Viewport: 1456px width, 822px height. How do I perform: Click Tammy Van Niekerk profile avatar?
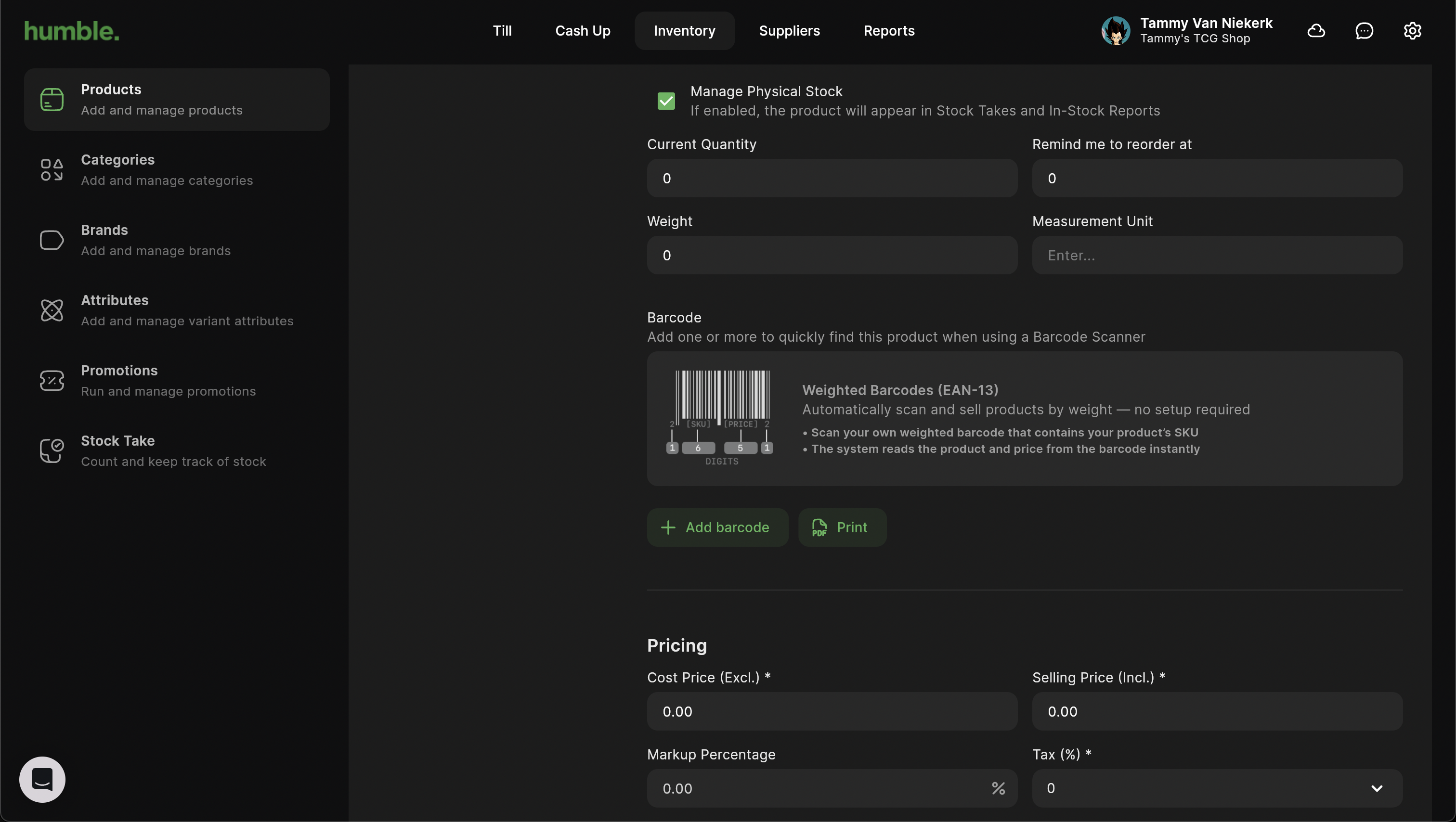1115,30
